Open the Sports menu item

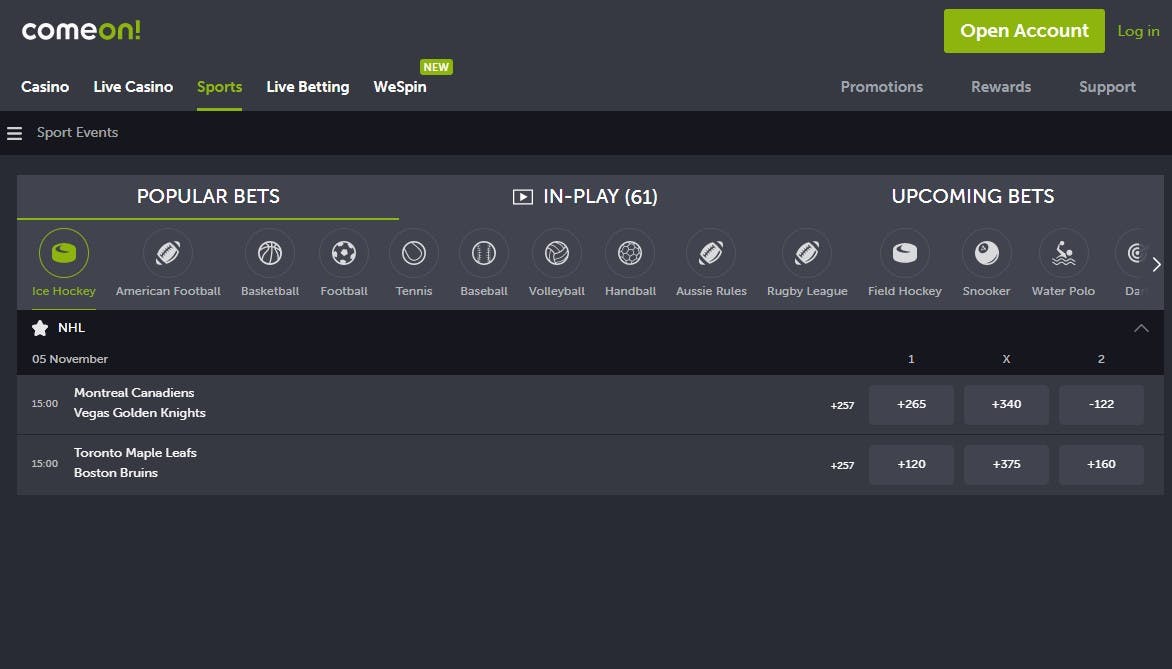[219, 87]
